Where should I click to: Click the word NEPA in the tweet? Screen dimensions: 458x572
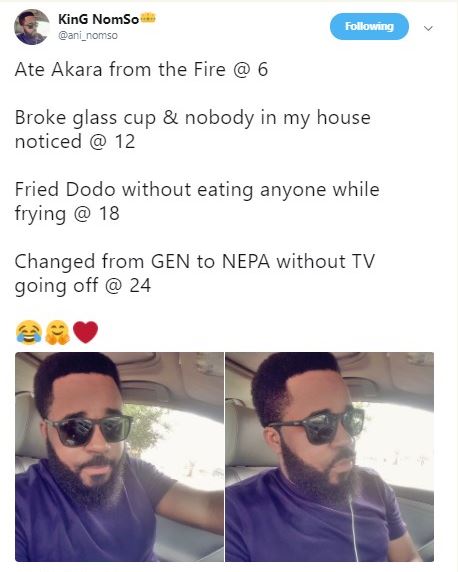click(246, 262)
